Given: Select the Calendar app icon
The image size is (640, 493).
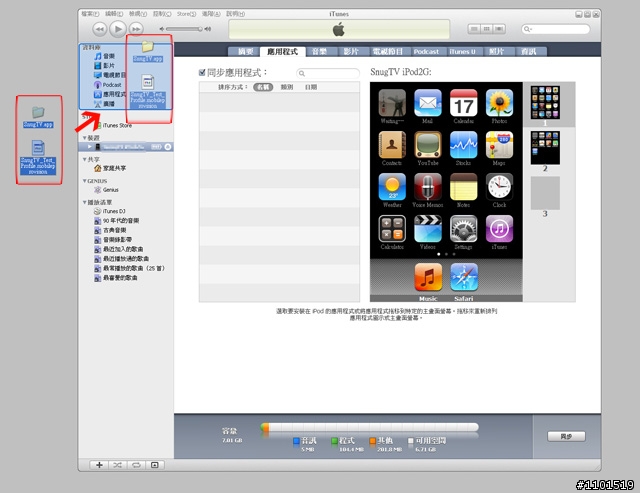Looking at the screenshot, I should pos(464,103).
